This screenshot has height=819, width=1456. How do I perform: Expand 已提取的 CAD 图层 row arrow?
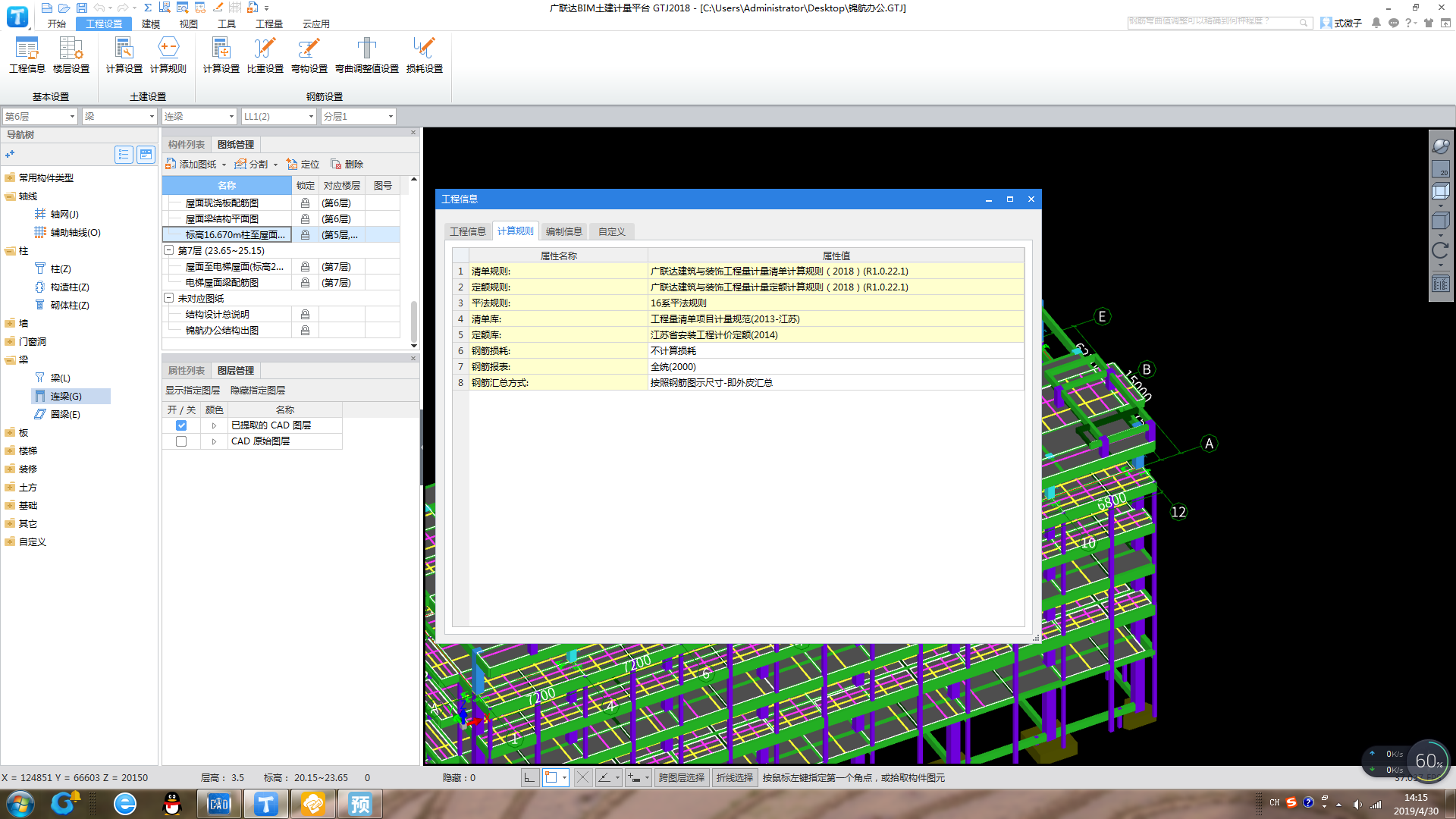[214, 425]
